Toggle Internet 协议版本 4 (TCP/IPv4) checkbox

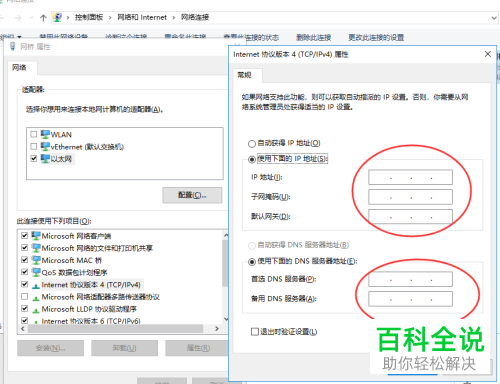[24, 284]
